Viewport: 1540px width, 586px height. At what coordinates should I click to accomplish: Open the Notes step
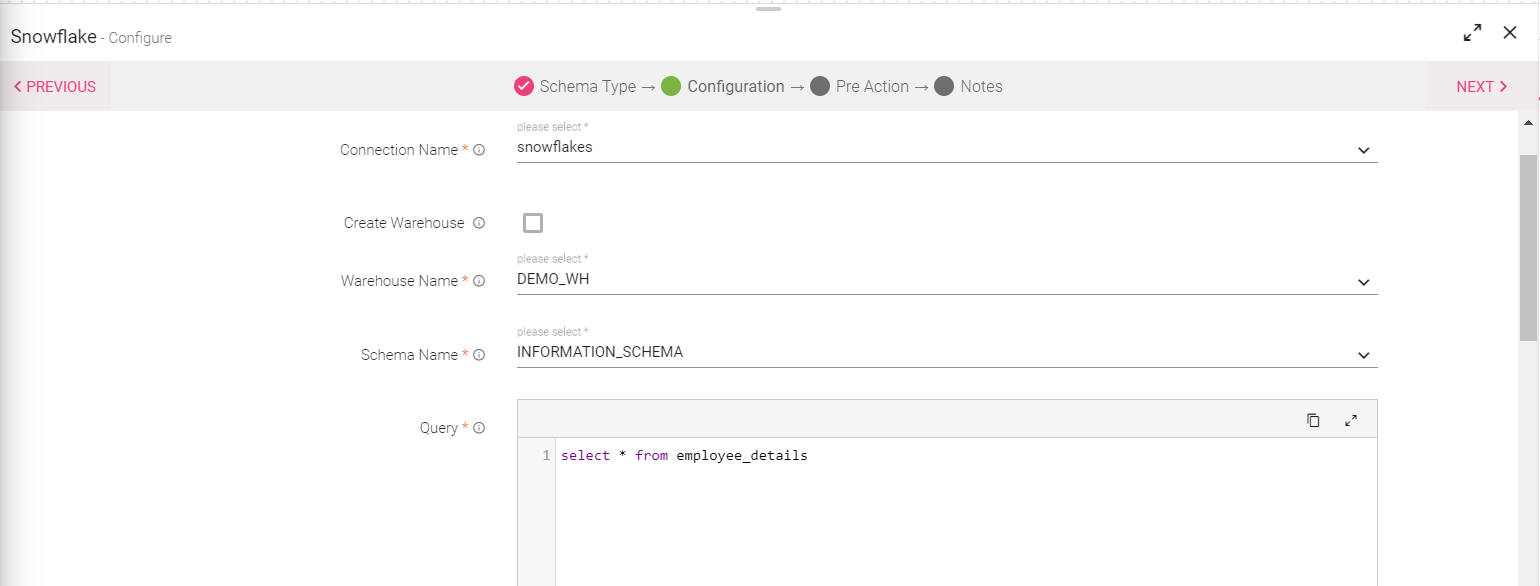pos(969,86)
